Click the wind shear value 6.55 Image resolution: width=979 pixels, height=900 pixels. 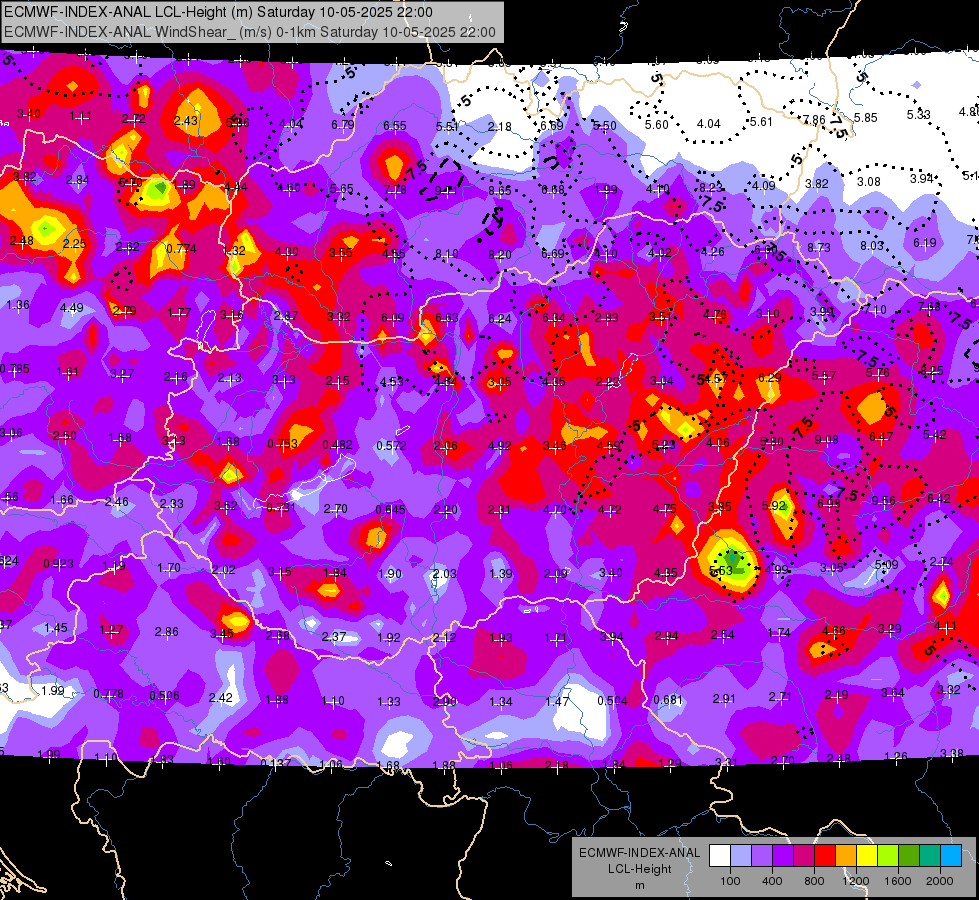[x=395, y=126]
